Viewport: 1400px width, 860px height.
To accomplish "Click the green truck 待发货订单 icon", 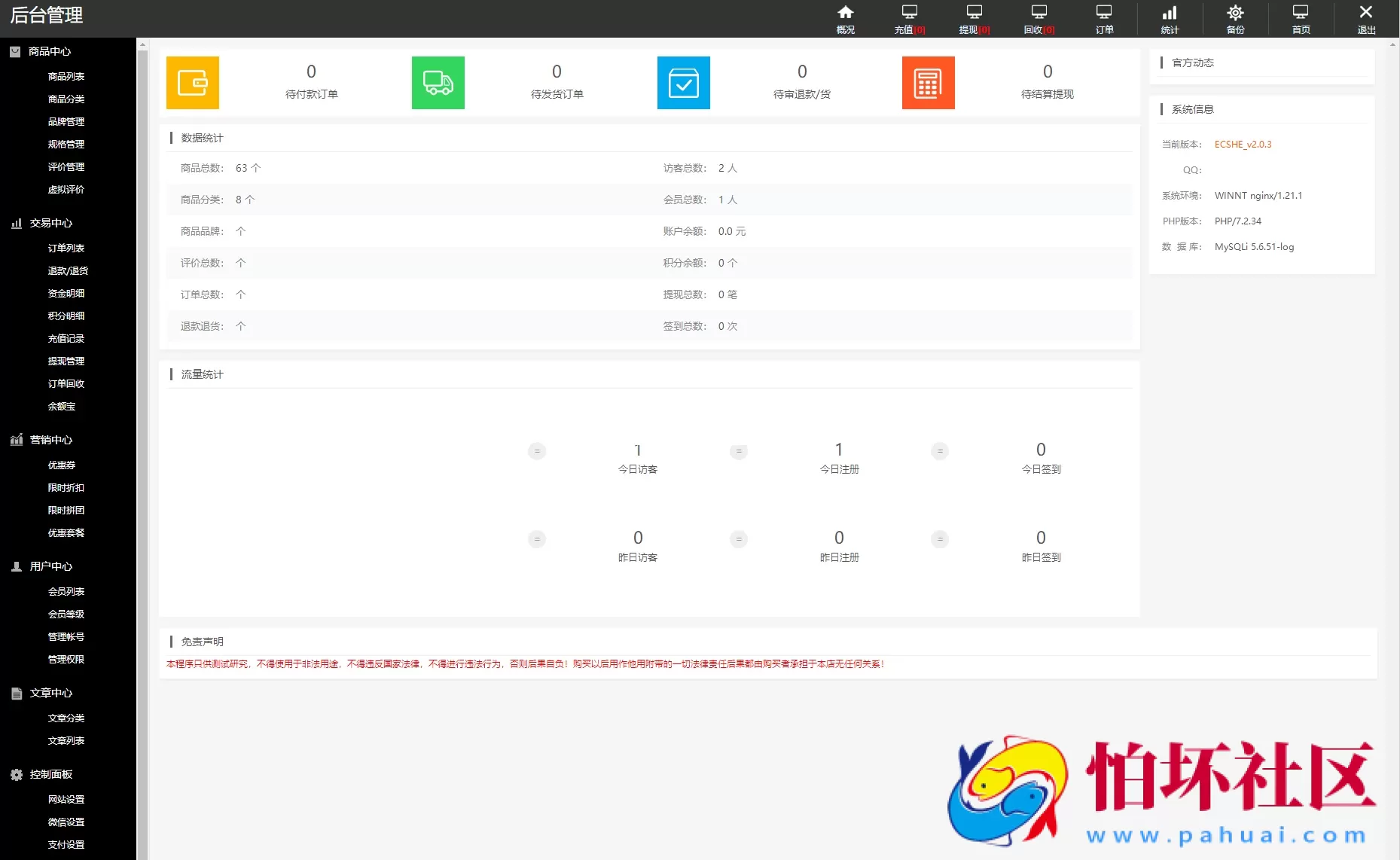I will 438,83.
